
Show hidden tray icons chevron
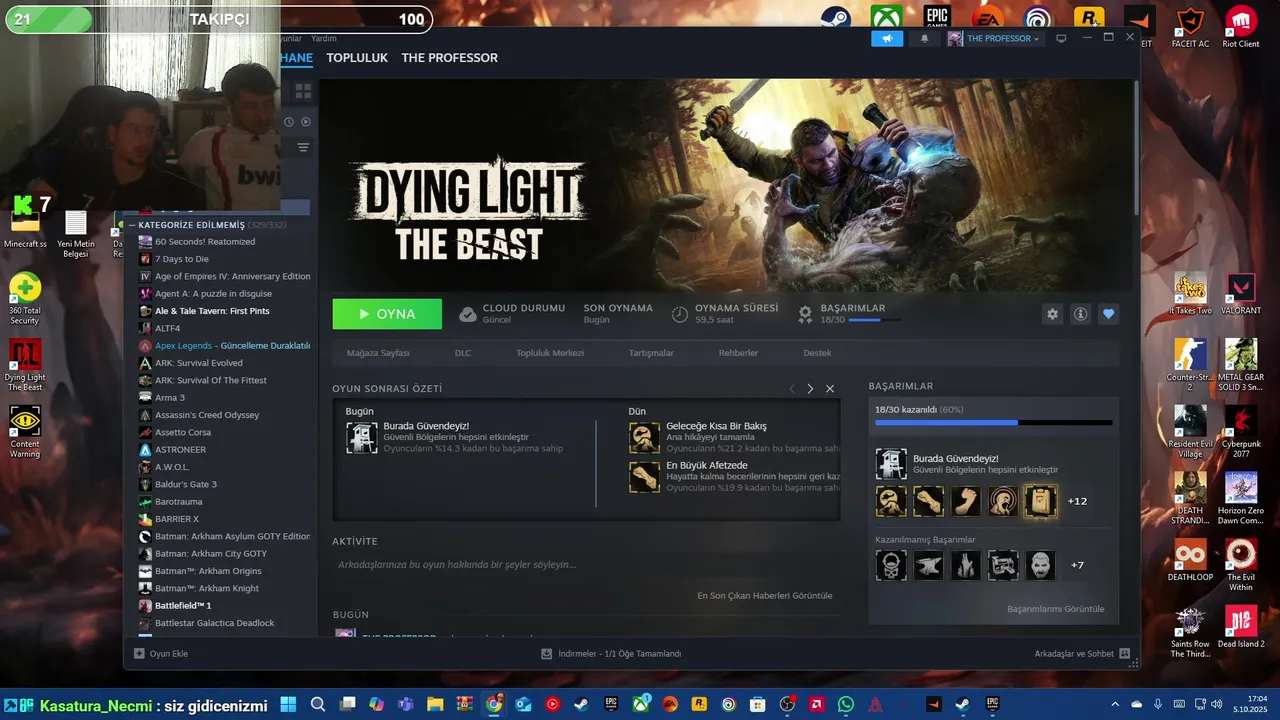[1115, 705]
